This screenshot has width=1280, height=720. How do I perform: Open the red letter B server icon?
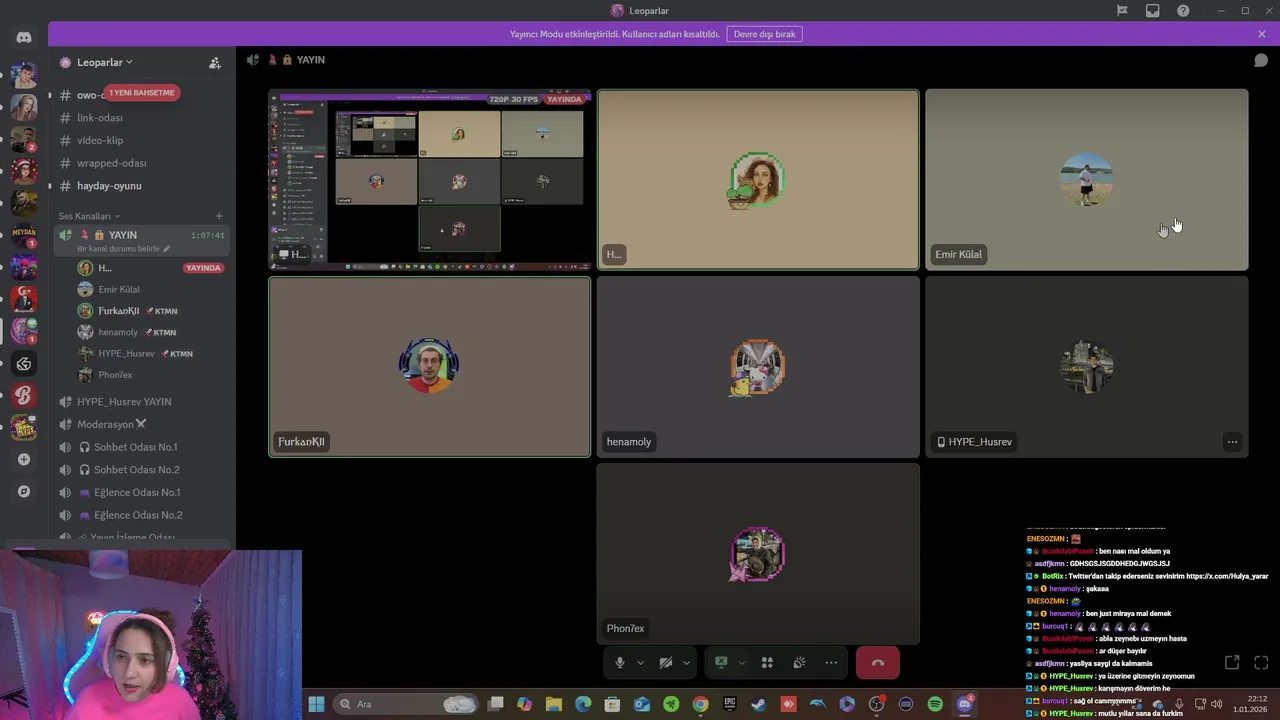[x=24, y=396]
